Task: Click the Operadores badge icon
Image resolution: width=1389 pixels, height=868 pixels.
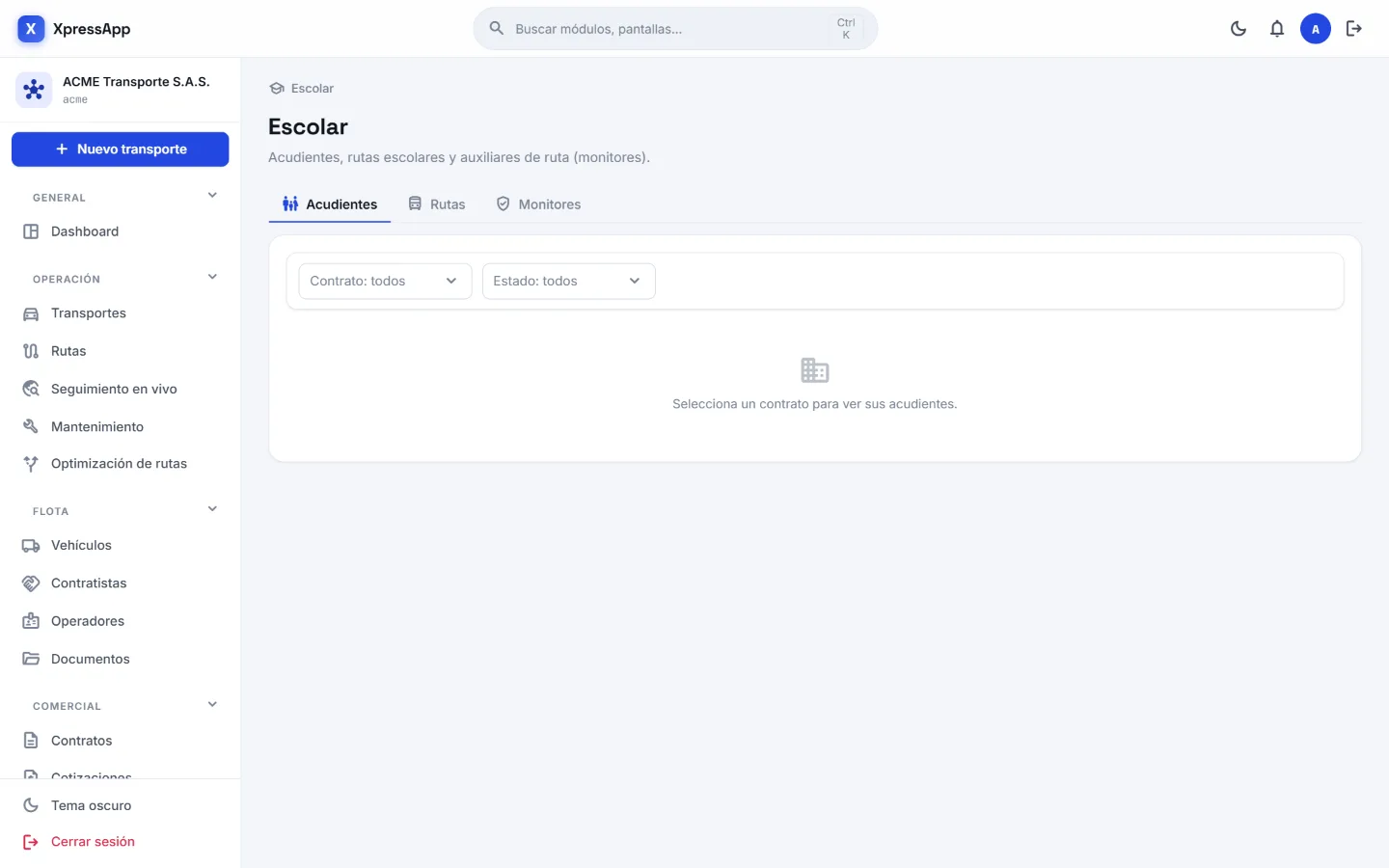Action: click(x=31, y=621)
